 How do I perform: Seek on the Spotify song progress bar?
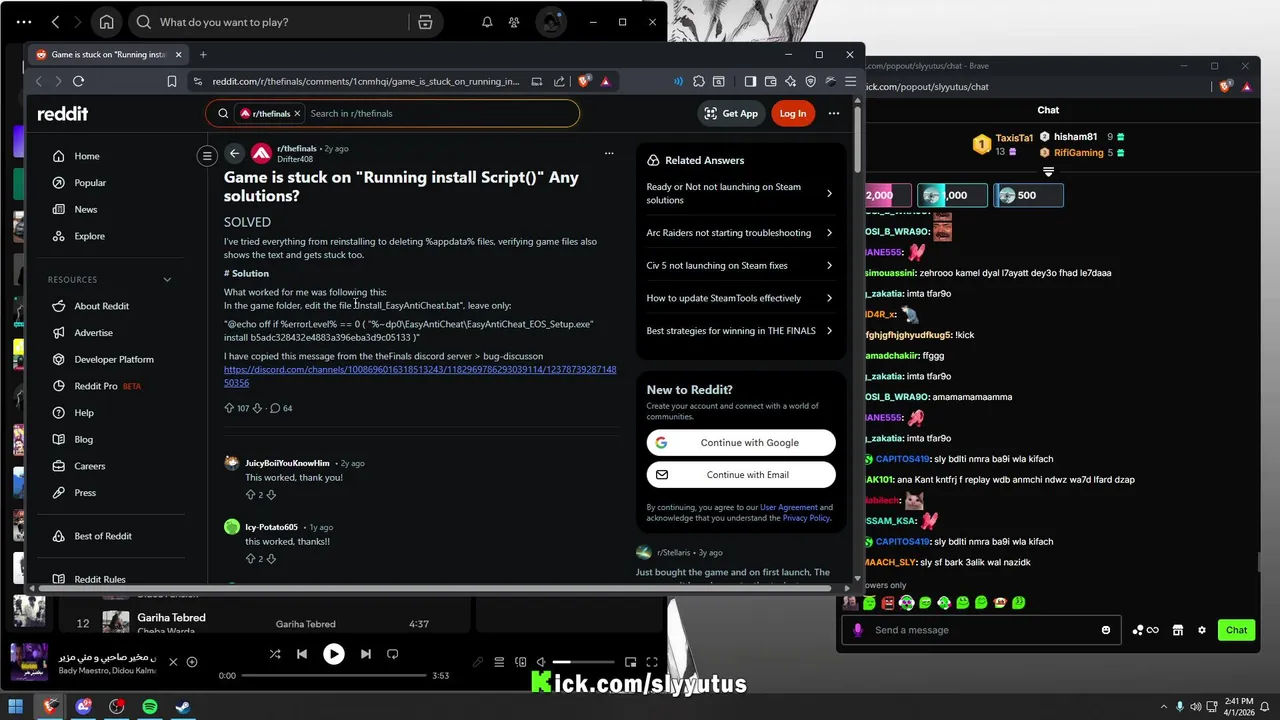point(334,676)
